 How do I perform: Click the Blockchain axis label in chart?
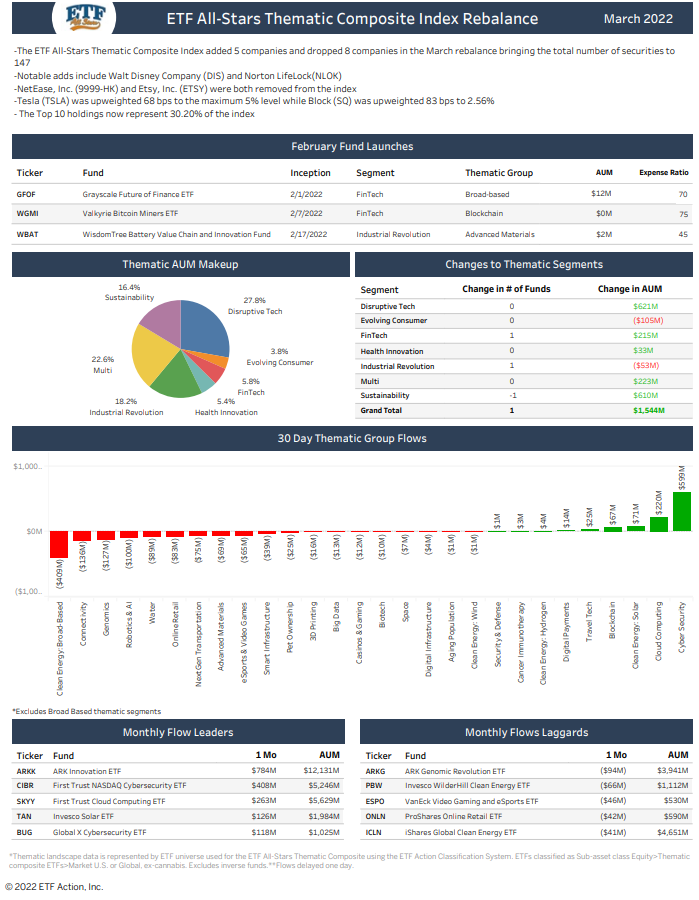(x=612, y=620)
